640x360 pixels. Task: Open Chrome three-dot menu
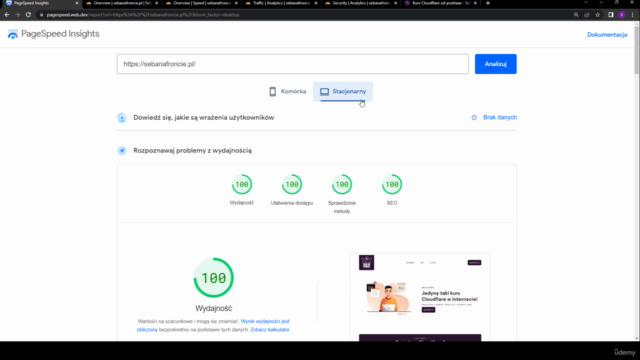click(633, 15)
